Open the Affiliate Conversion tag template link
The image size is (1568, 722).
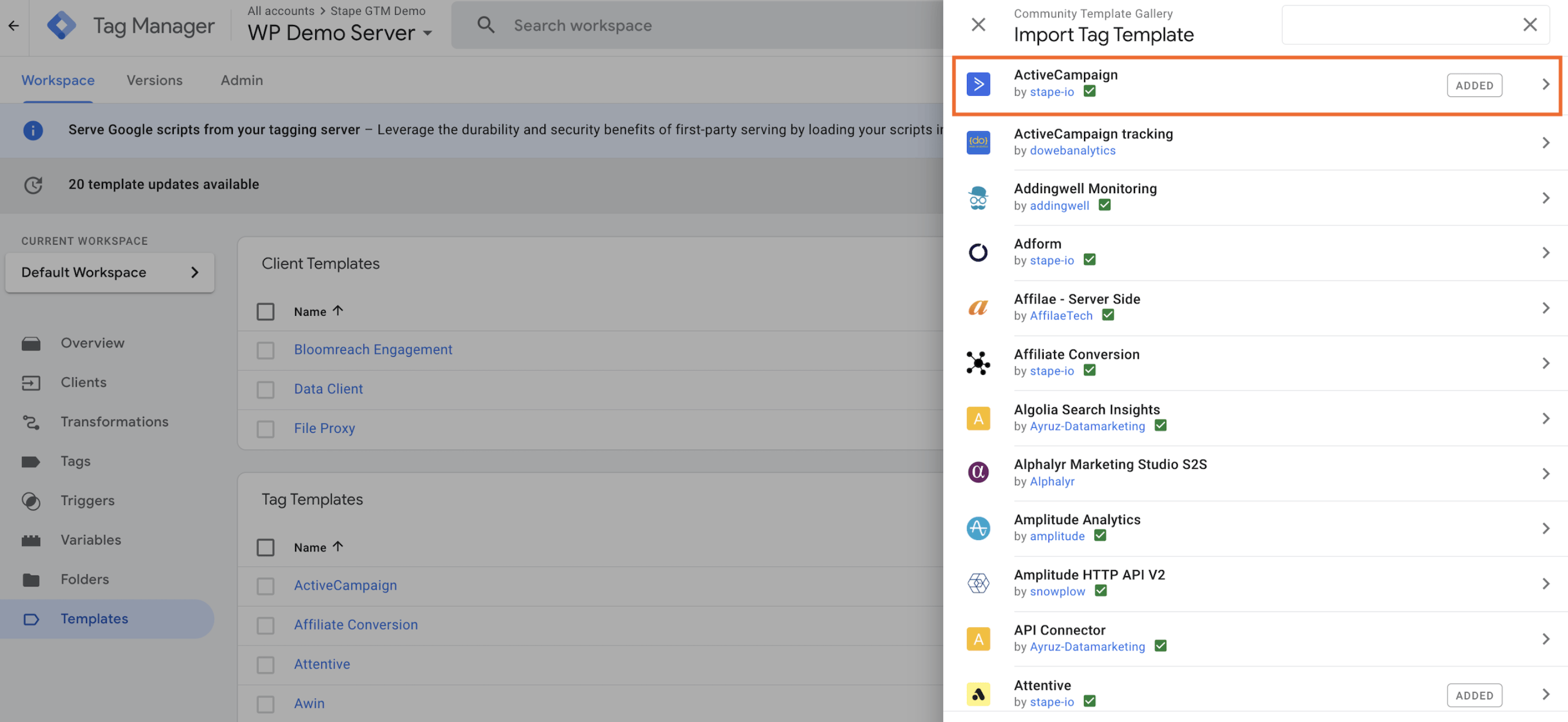click(x=356, y=625)
